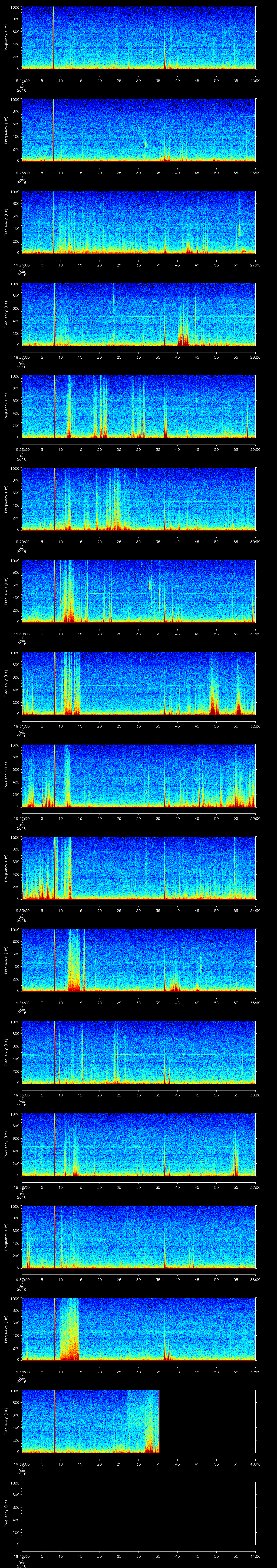277x1568 pixels.
Task: Click the '41:00' end time label
Action: (255, 1556)
